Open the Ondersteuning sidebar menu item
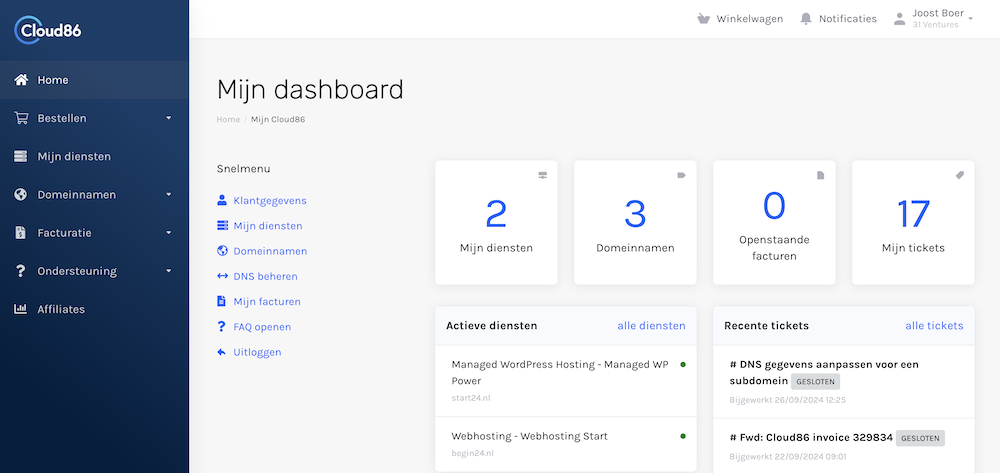Image resolution: width=1000 pixels, height=473 pixels. coord(77,271)
